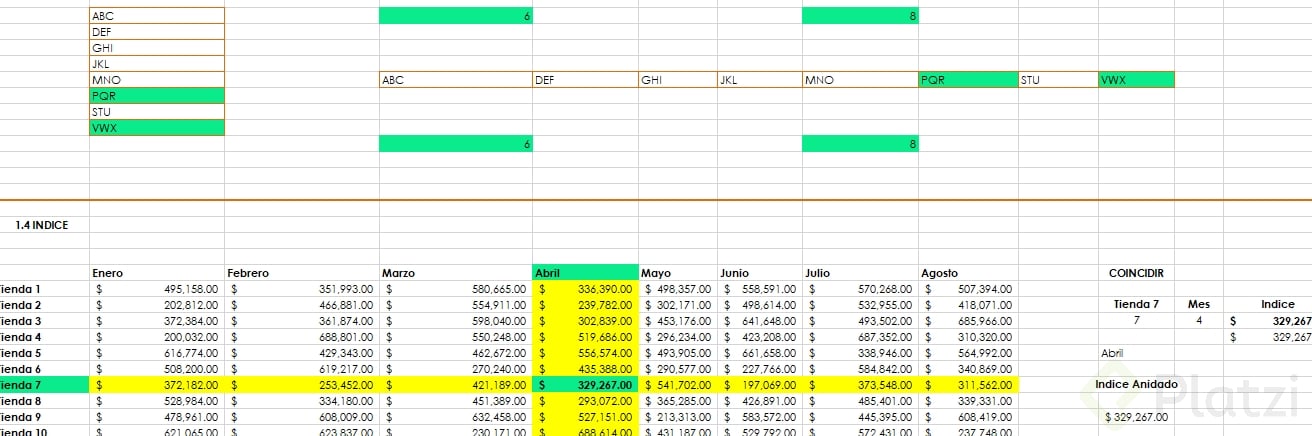
Task: Select the DEF cell in the vertical list
Action: pos(157,32)
